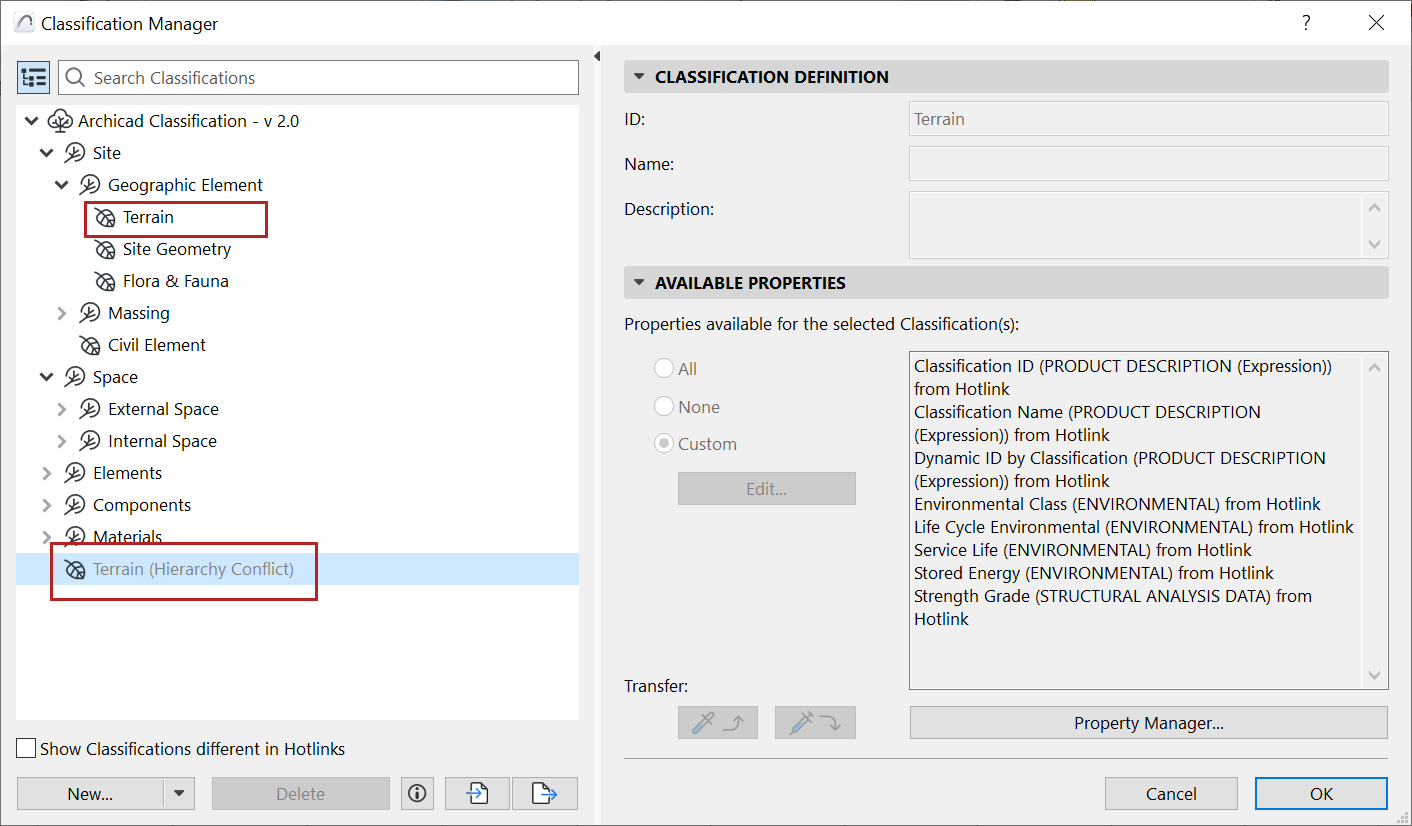This screenshot has width=1412, height=826.
Task: Click the Import classification icon button
Action: [x=477, y=793]
